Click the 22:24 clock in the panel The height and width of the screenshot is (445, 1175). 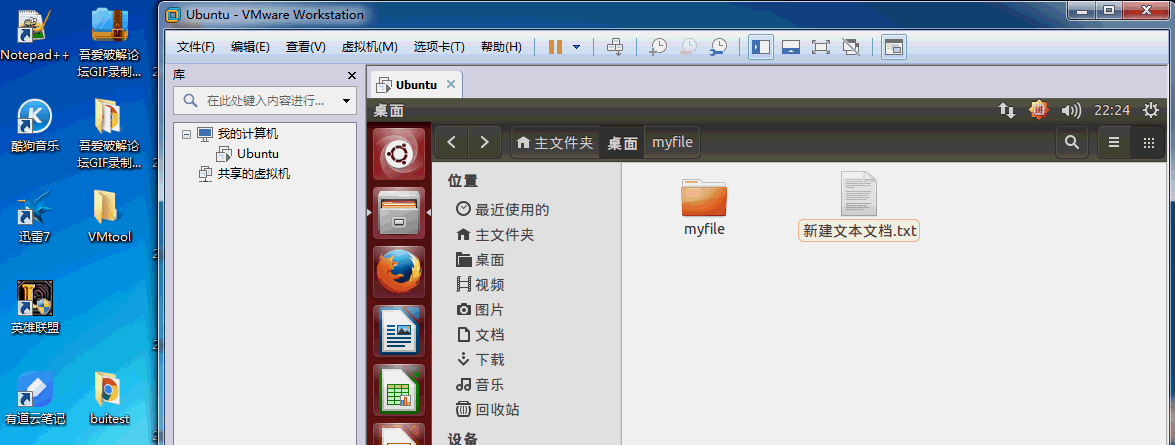[1111, 110]
